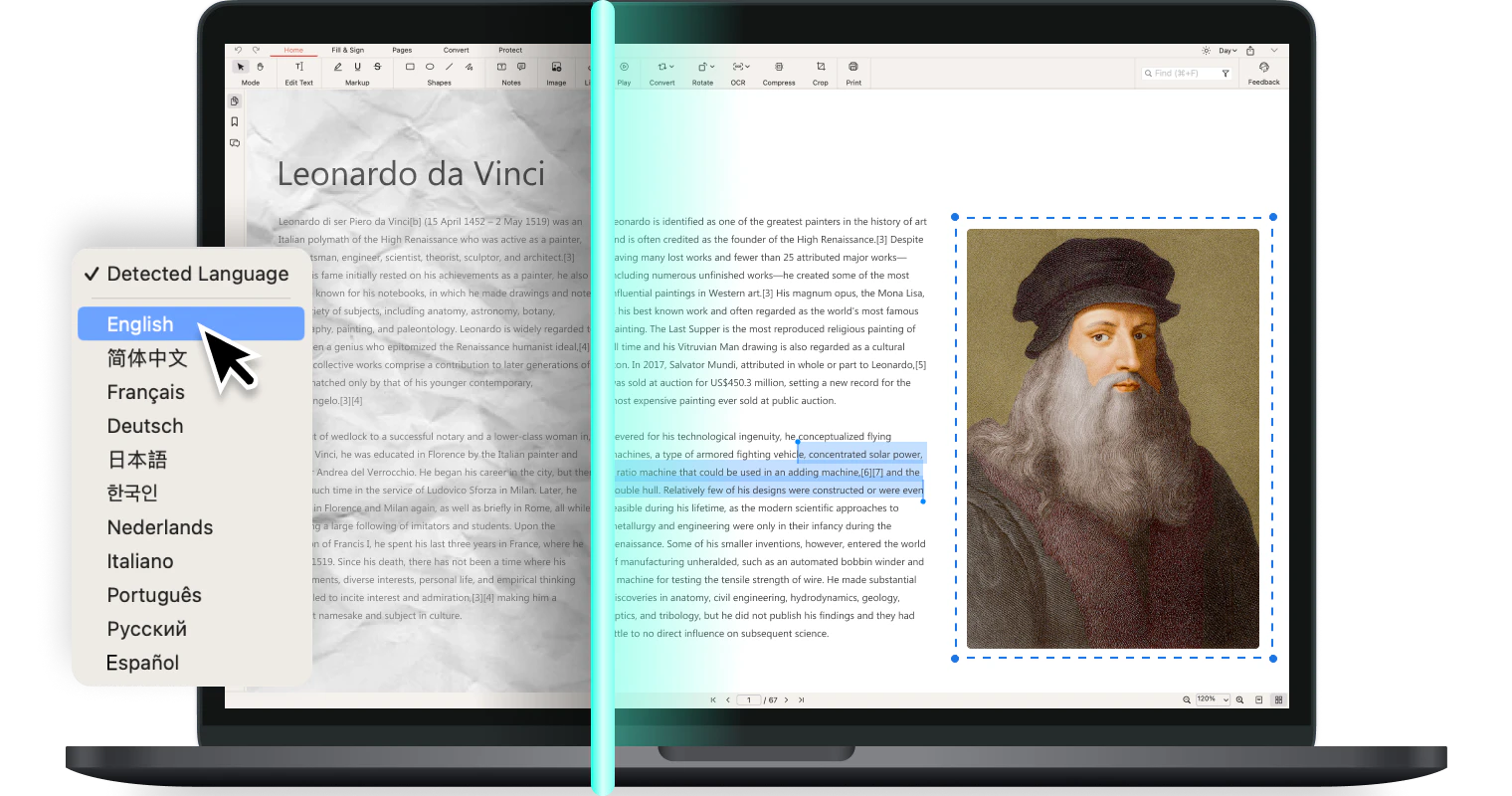Screen dimensions: 1512x796
Task: Switch to the grid page view
Action: [x=1278, y=699]
